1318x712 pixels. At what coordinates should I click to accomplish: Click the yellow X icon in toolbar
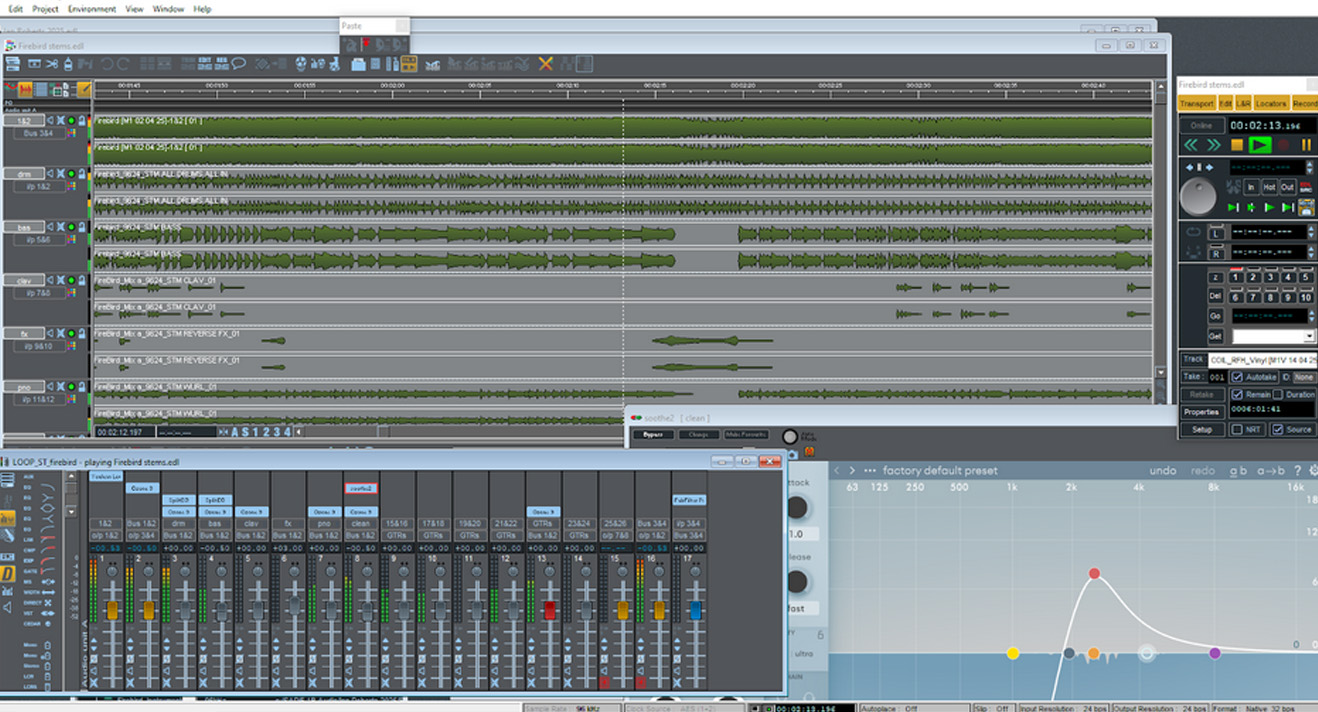(x=545, y=64)
